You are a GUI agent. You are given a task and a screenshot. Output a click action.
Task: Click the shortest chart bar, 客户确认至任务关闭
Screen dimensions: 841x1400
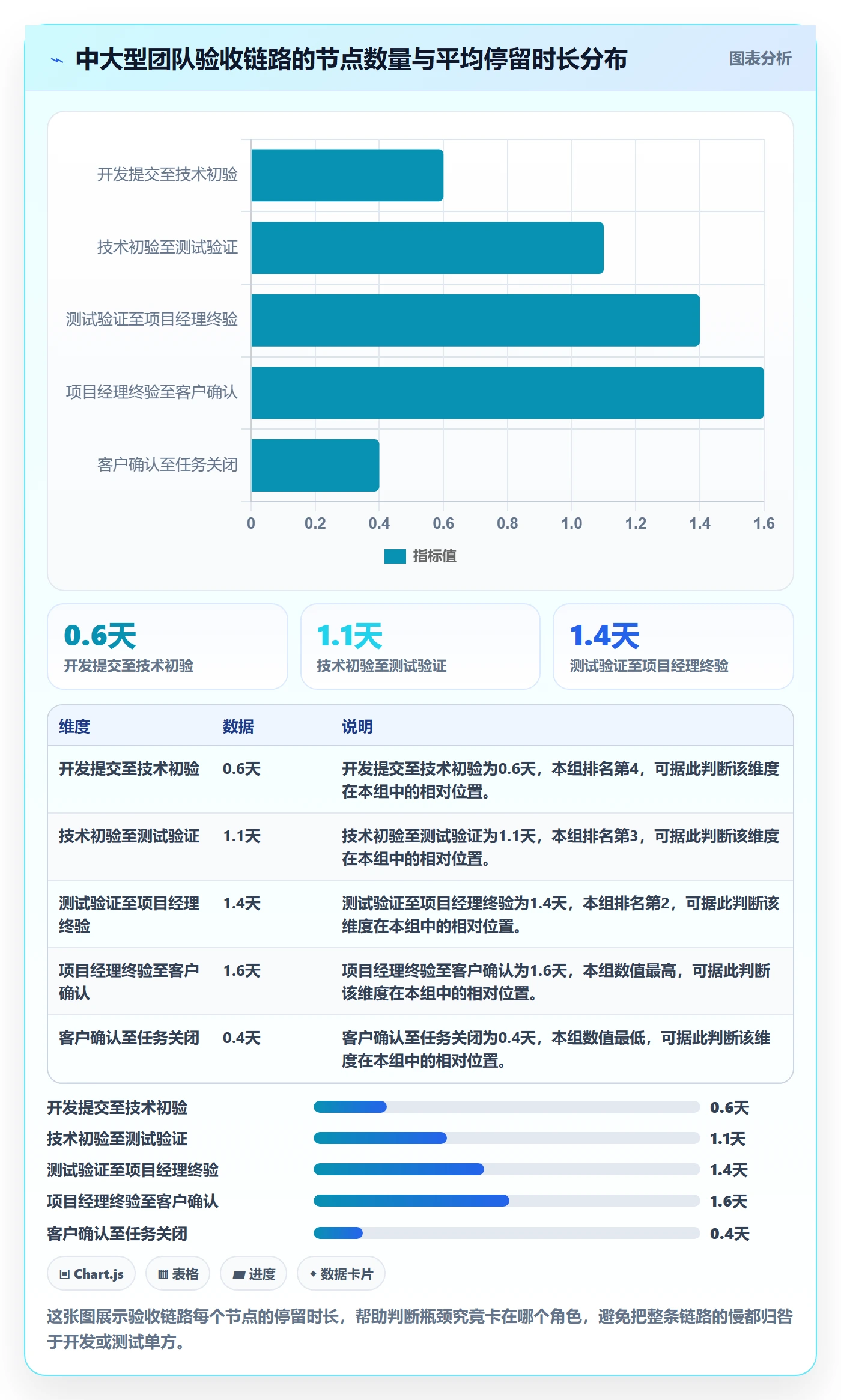point(315,465)
